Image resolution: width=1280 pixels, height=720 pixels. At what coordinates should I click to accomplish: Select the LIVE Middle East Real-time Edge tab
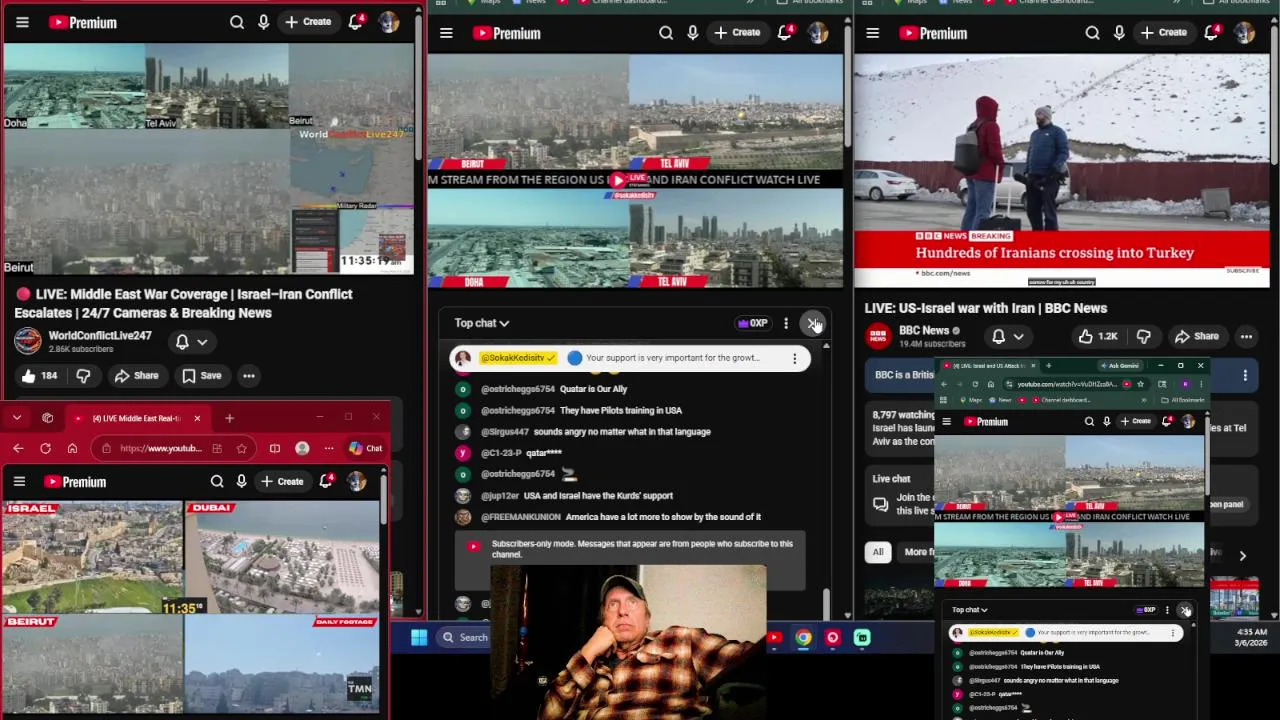(x=137, y=418)
